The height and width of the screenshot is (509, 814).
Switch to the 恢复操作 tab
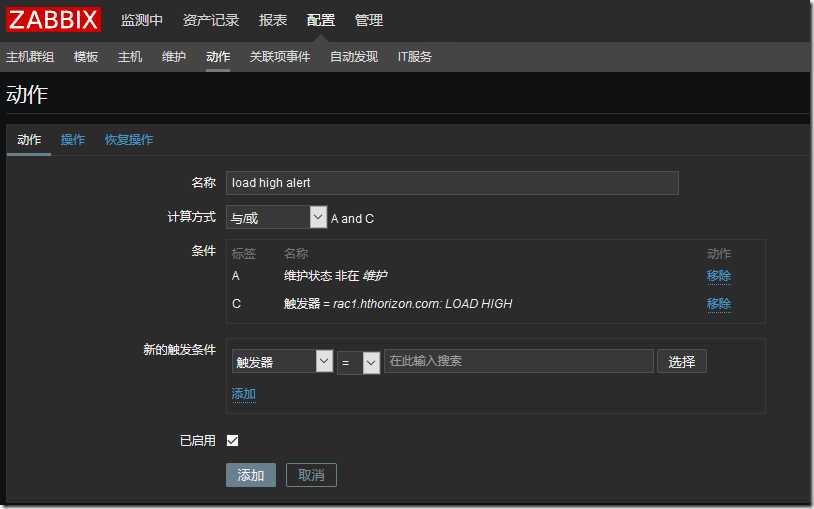click(x=129, y=140)
